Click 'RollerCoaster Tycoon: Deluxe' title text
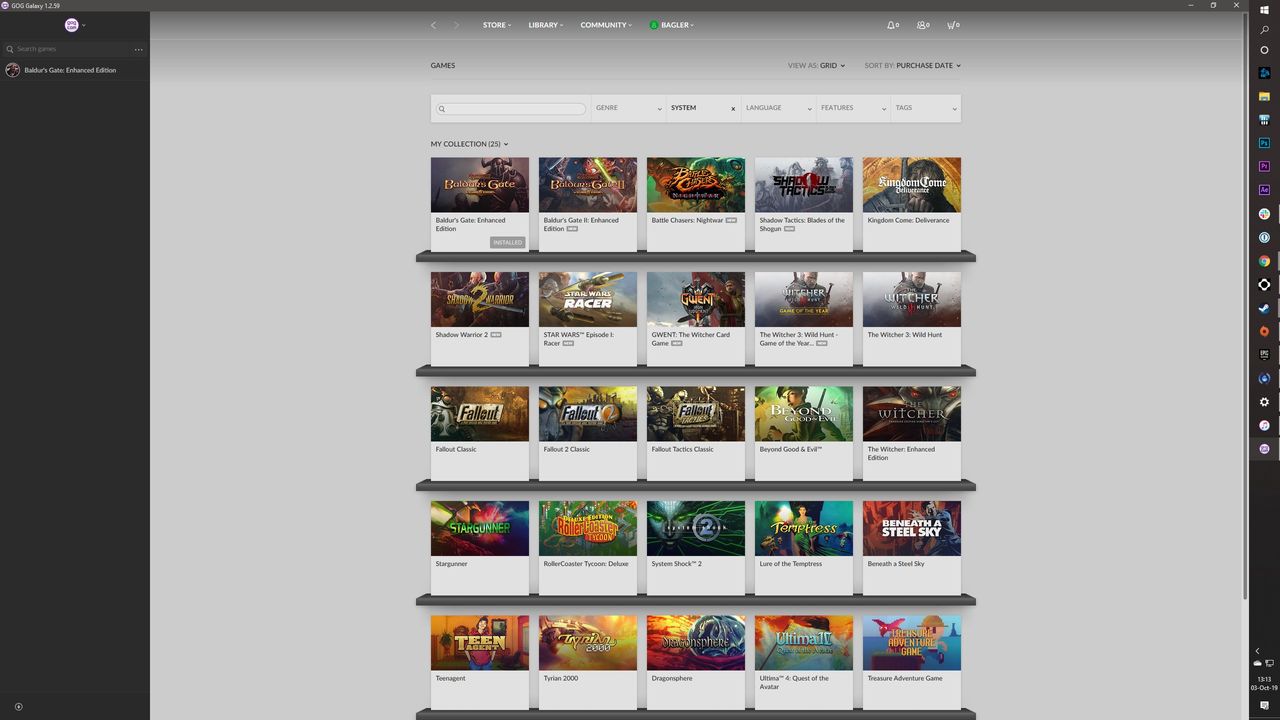The height and width of the screenshot is (720, 1280). tap(586, 564)
